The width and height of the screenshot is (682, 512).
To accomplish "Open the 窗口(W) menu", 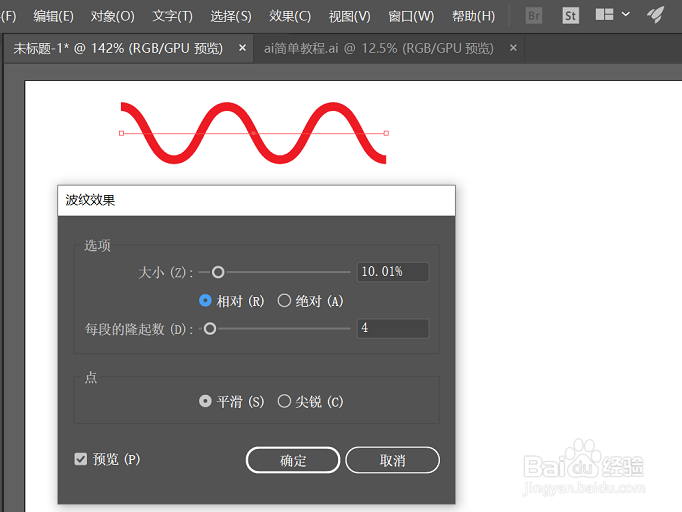I will (411, 16).
